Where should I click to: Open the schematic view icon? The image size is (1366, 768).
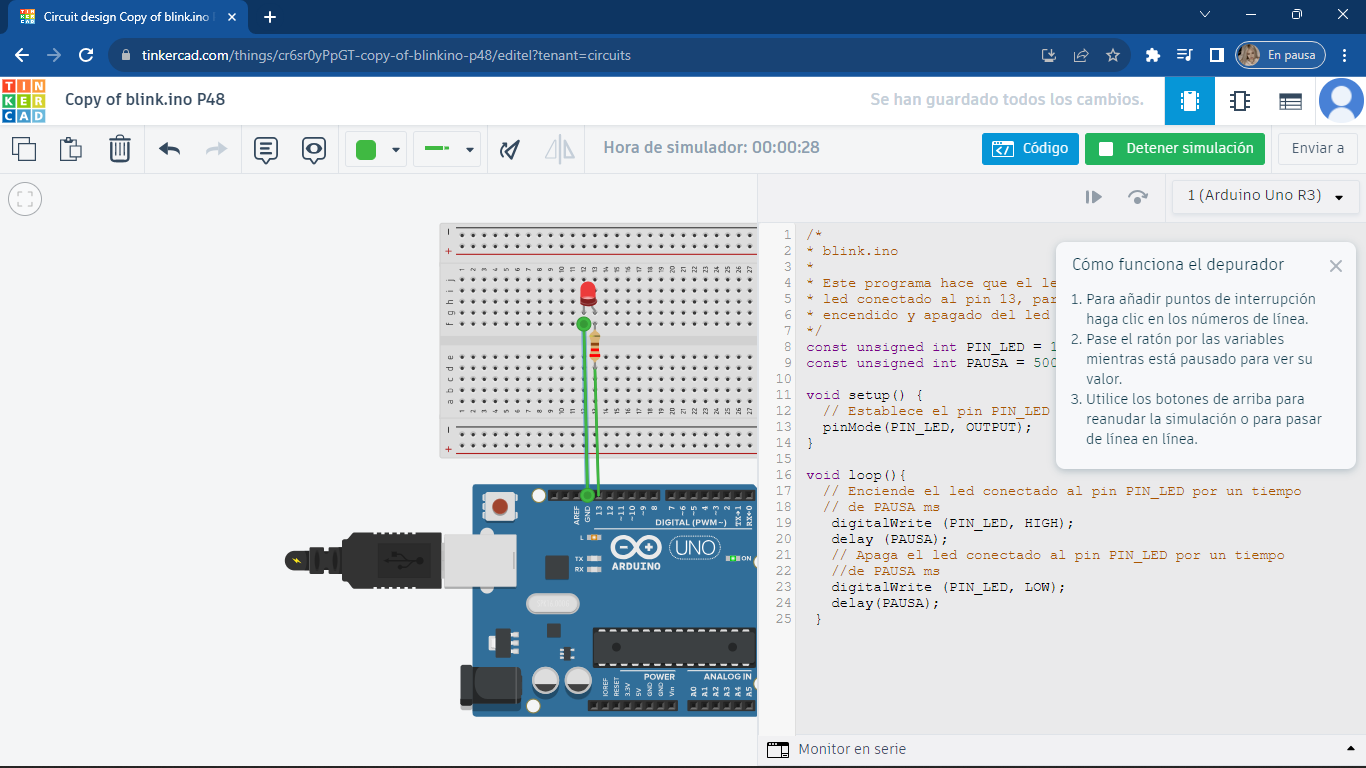(1240, 101)
